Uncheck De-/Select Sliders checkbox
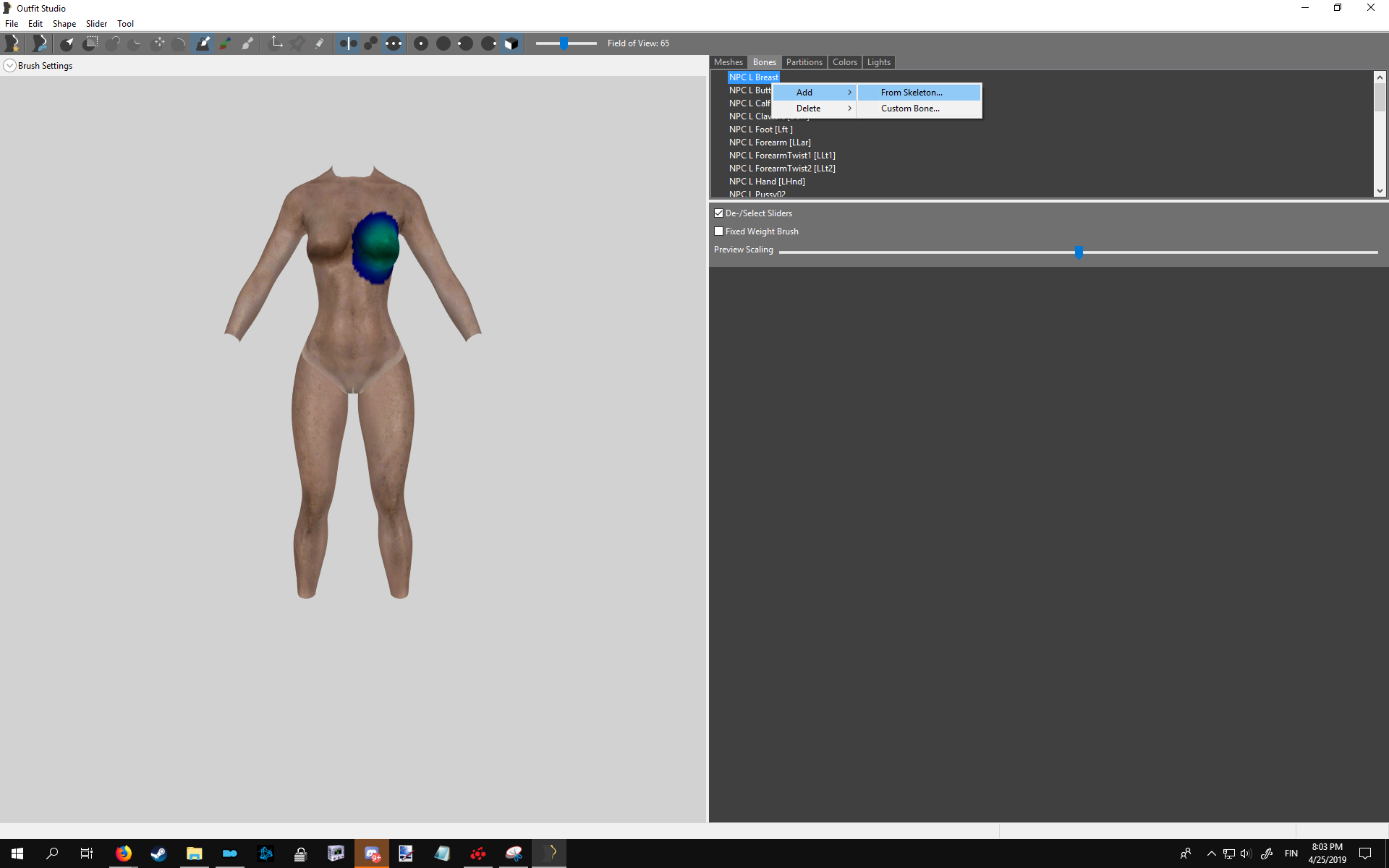The height and width of the screenshot is (868, 1389). click(718, 213)
